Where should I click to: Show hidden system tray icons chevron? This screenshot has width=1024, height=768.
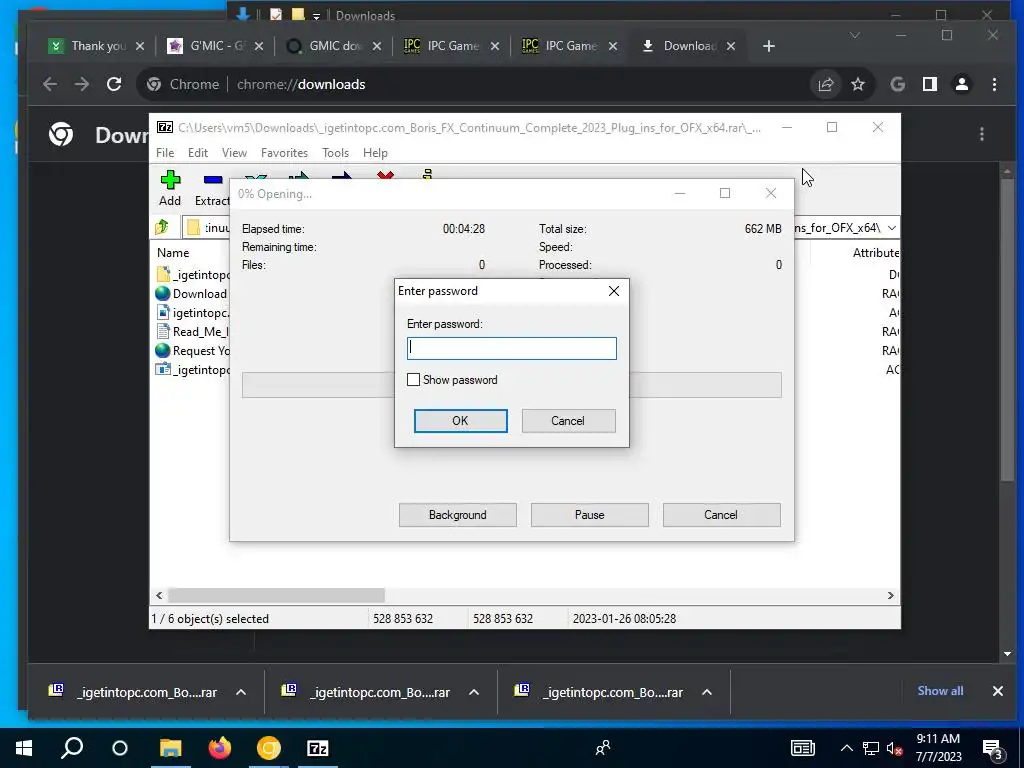pos(846,748)
